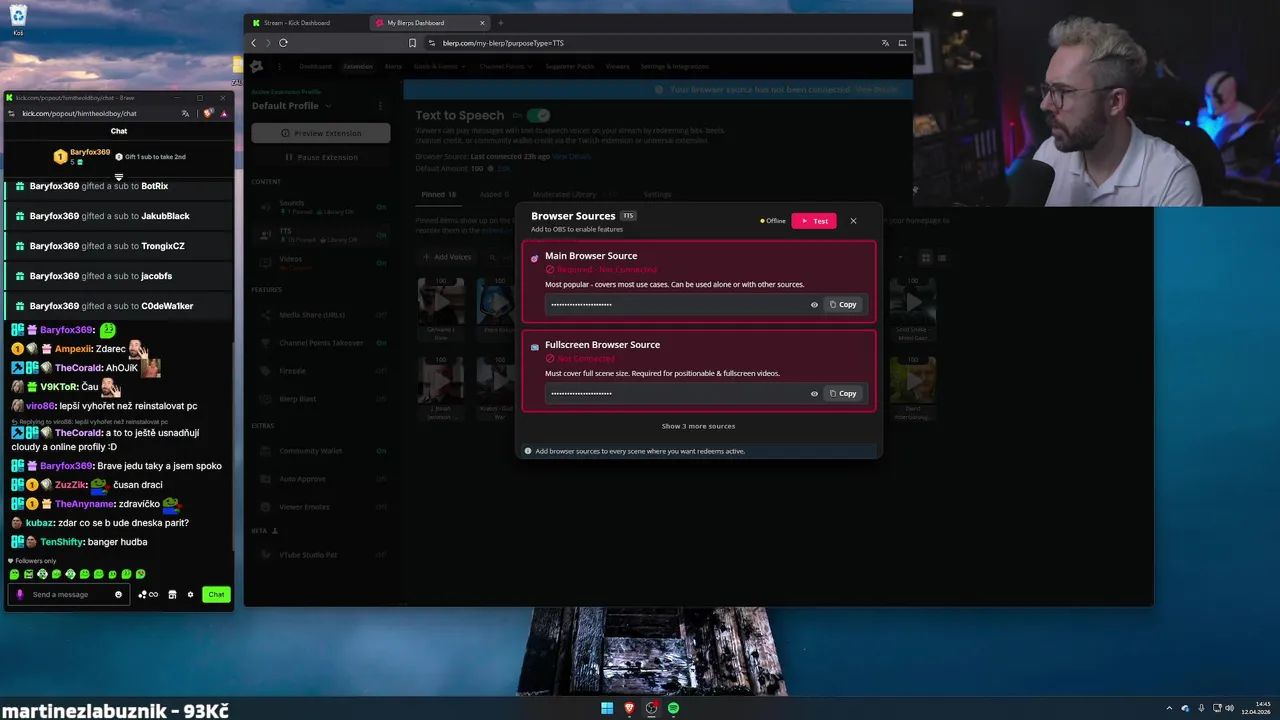Click the Send a message chat input

pos(70,595)
